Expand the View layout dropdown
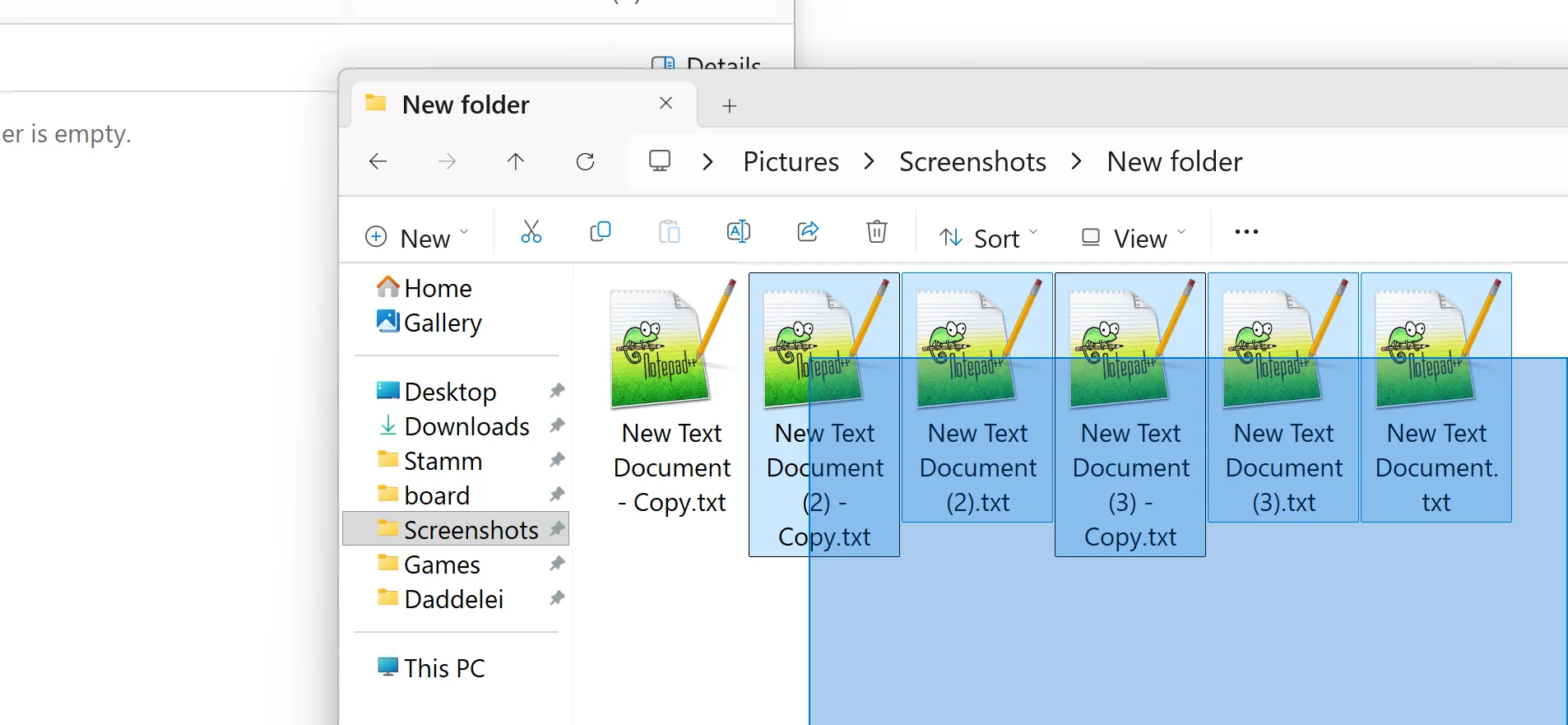This screenshot has height=725, width=1568. 1133,238
